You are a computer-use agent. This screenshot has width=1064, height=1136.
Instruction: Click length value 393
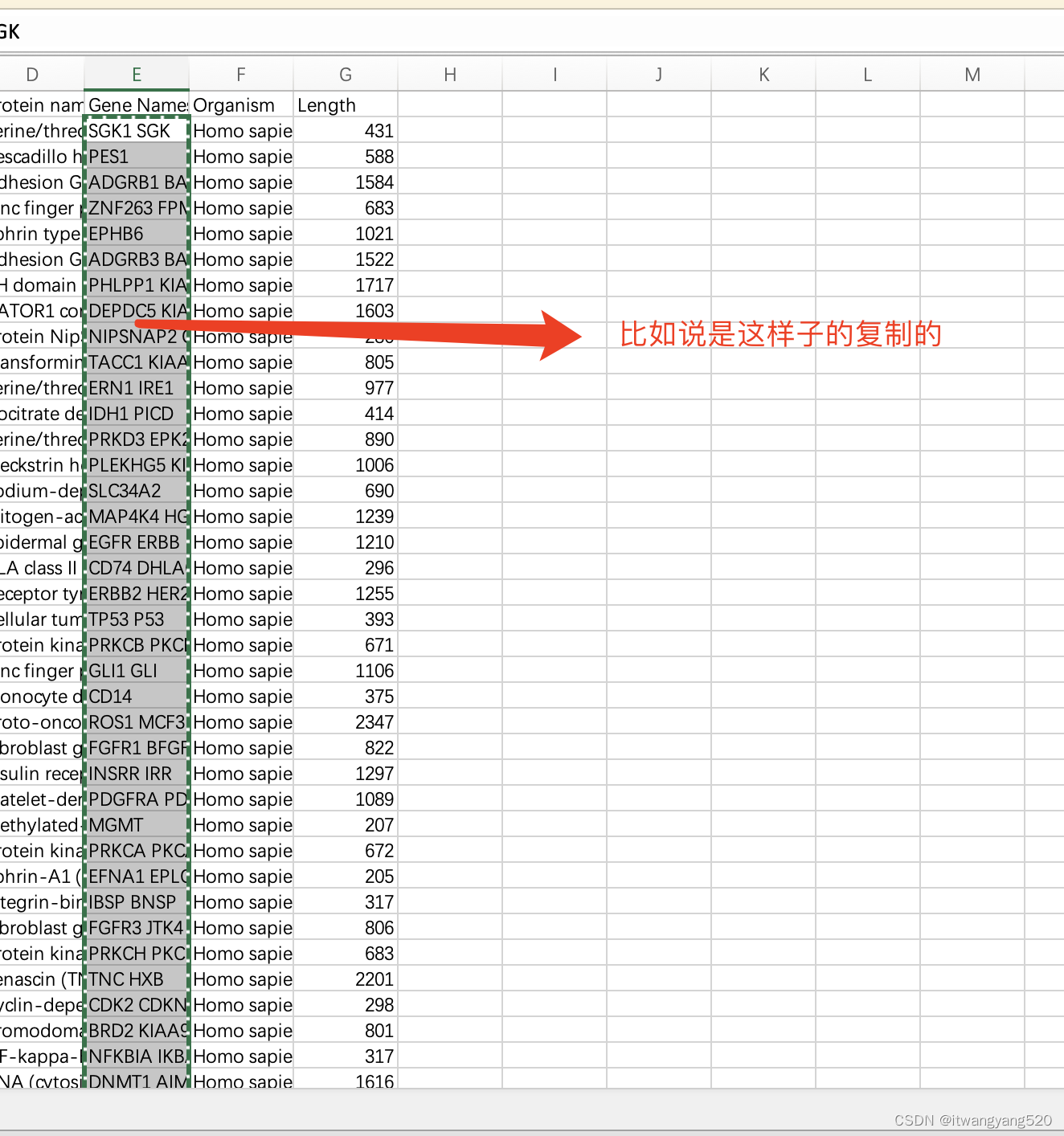[346, 619]
